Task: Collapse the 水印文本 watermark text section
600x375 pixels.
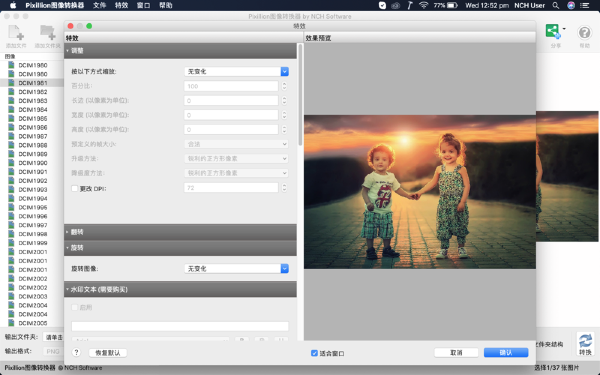Action: pos(180,289)
